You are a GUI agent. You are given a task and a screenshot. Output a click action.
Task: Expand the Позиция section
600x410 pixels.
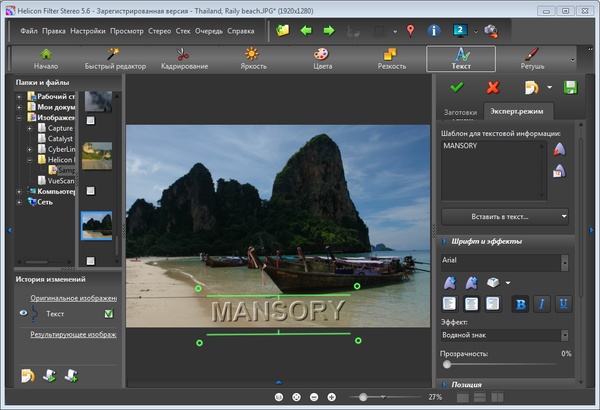(444, 384)
